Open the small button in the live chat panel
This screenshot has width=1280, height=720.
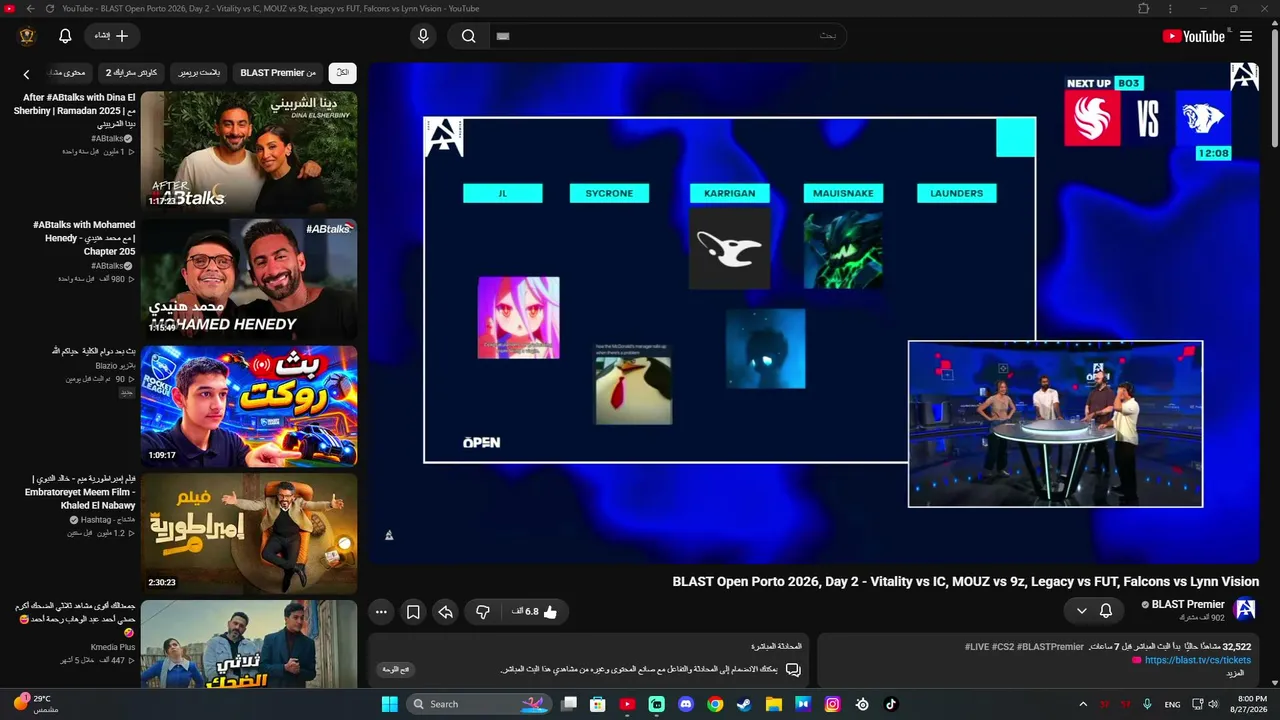tap(397, 669)
